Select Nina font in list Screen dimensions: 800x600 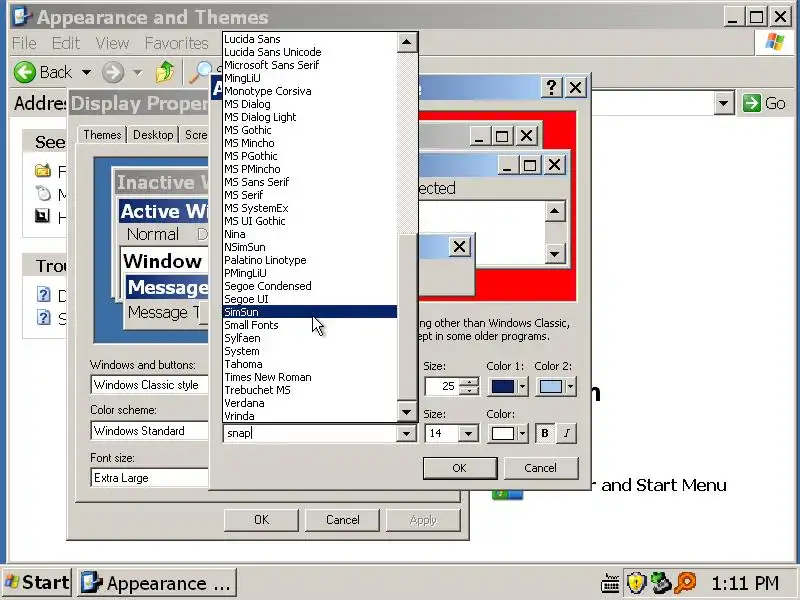point(310,234)
